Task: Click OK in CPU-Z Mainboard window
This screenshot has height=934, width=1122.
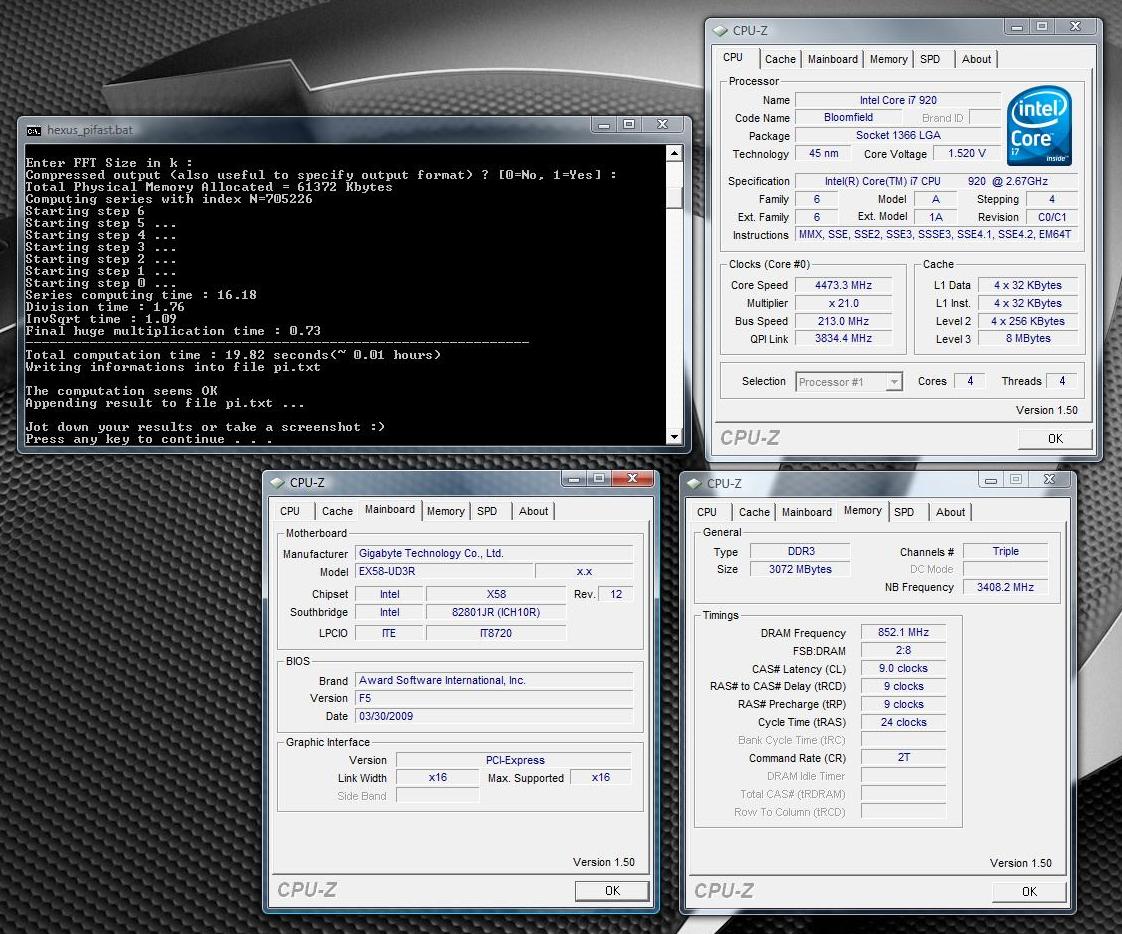Action: (613, 891)
